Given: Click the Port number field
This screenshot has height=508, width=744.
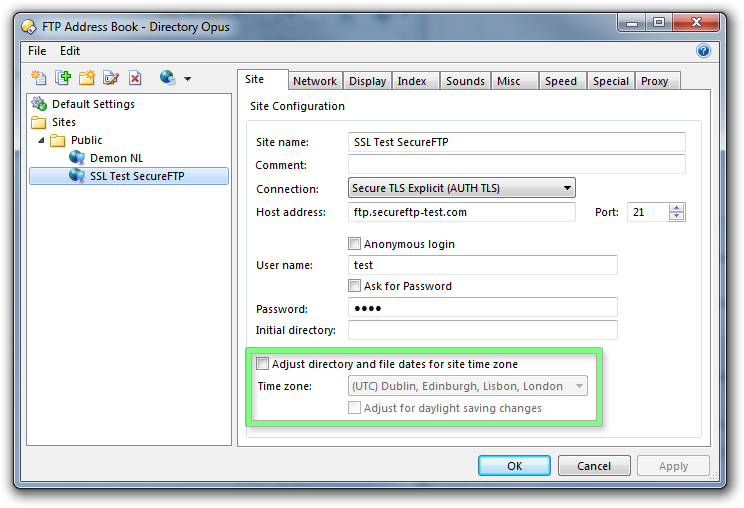Looking at the screenshot, I should (x=648, y=212).
